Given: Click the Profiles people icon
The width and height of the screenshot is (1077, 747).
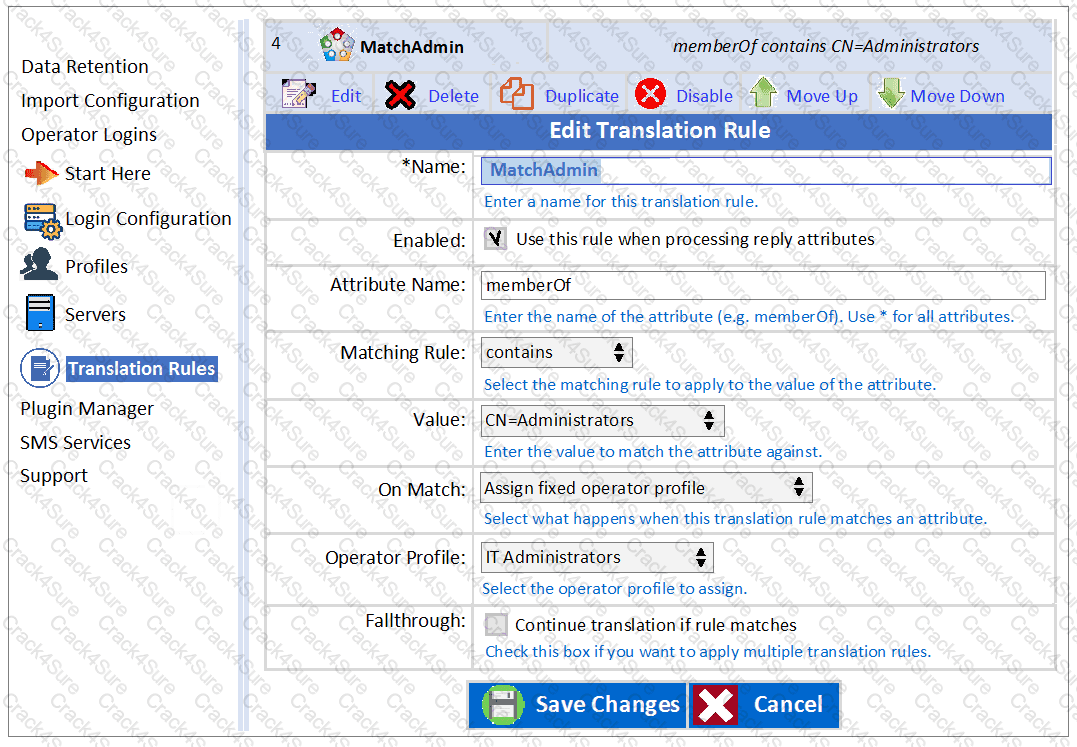Looking at the screenshot, I should (40, 266).
